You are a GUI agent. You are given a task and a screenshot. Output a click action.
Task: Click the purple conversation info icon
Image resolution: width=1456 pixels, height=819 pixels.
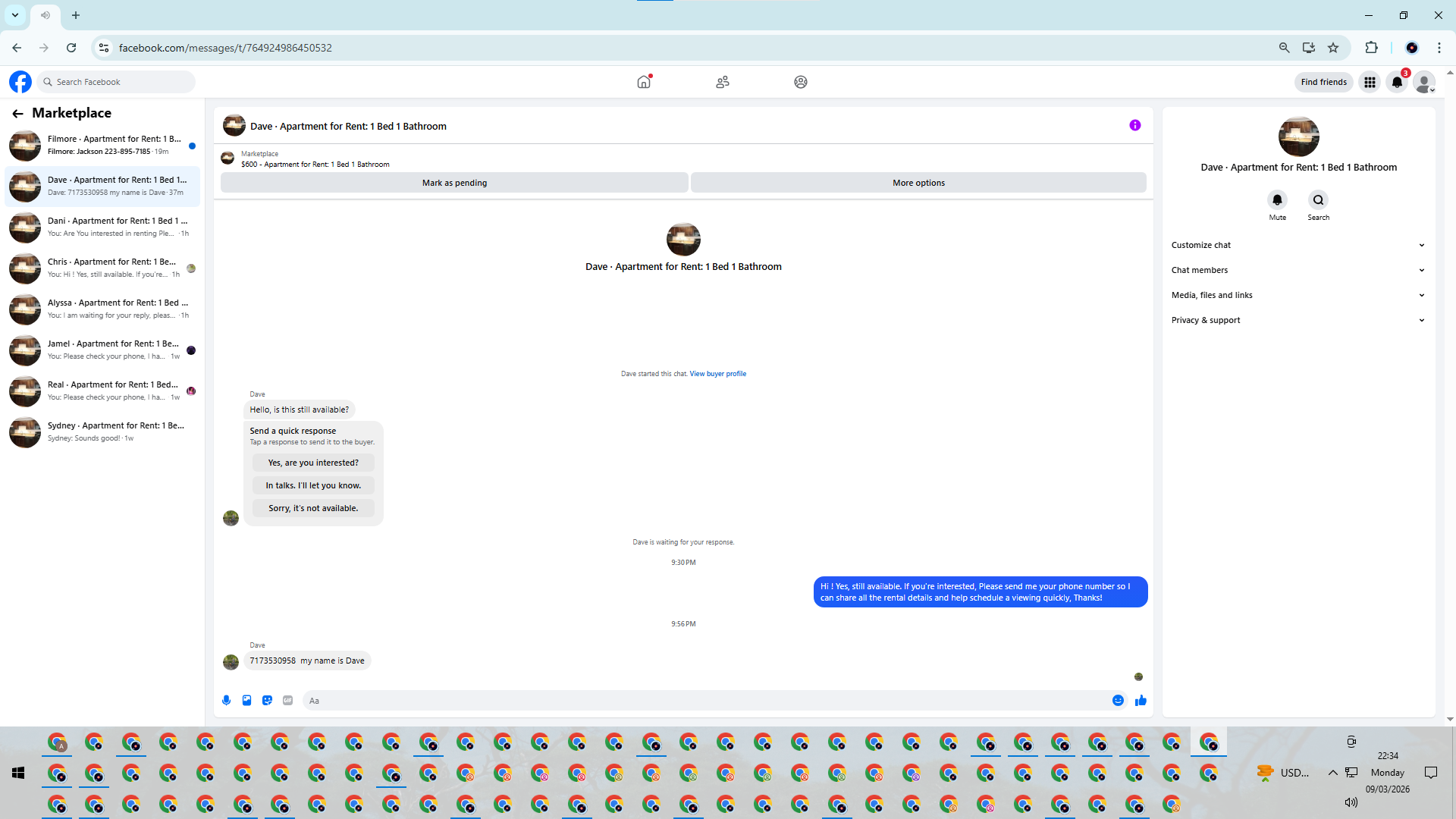coord(1134,126)
